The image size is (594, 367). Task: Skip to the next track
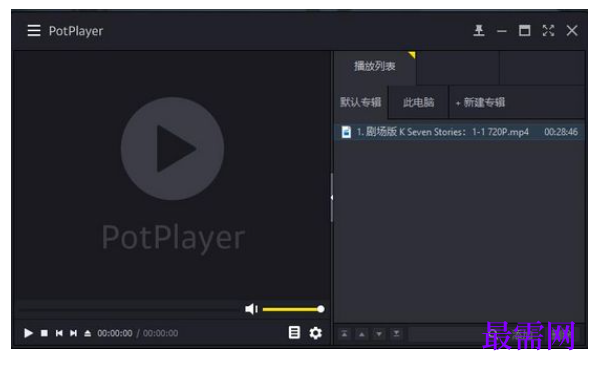coord(73,333)
